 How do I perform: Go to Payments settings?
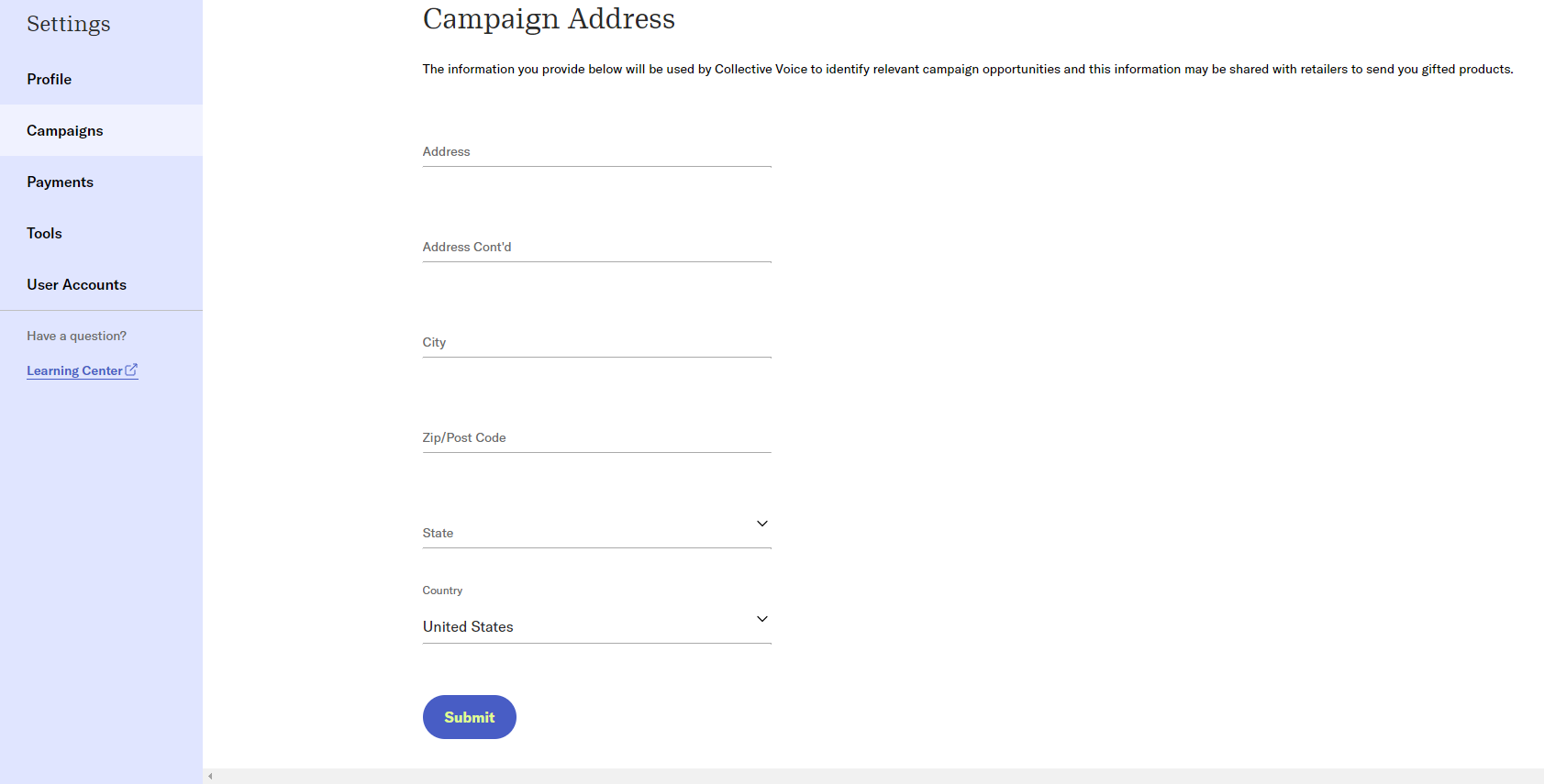[x=101, y=182]
